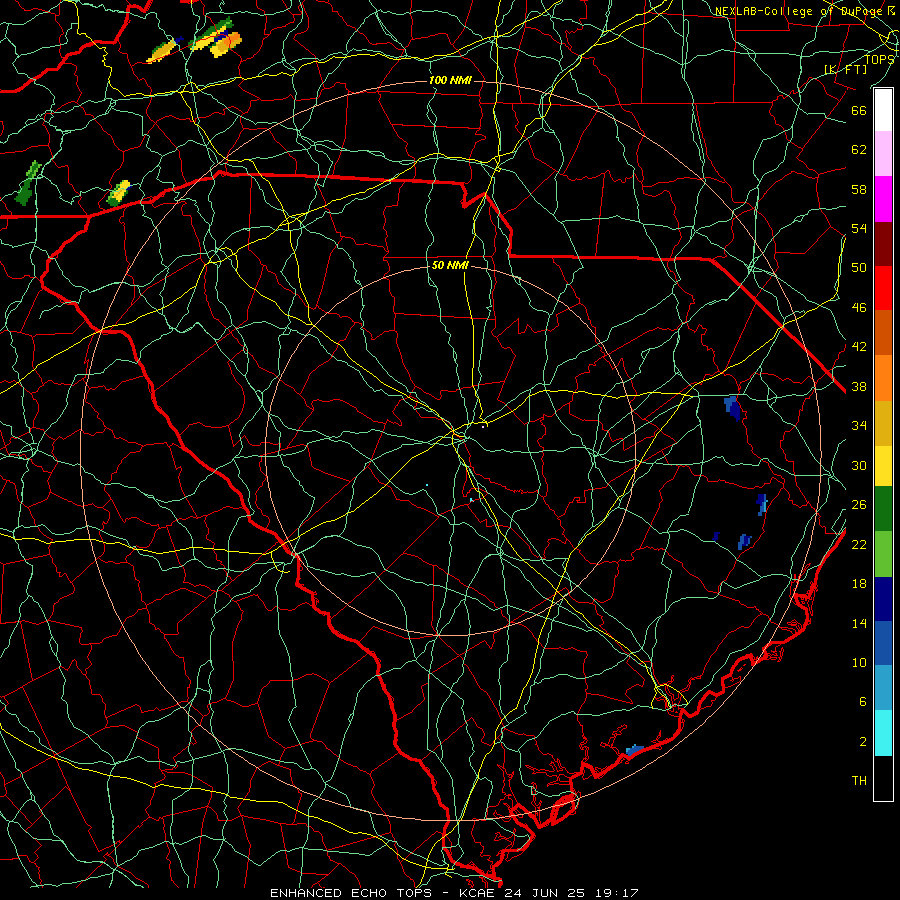Click the dark green 26 kft legend swatch
Screen dimensions: 900x900
883,509
